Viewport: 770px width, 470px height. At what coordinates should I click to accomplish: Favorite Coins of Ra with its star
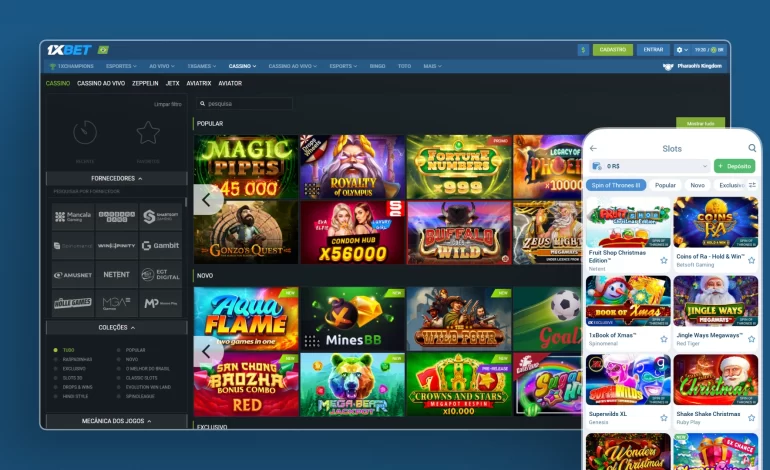pos(751,260)
